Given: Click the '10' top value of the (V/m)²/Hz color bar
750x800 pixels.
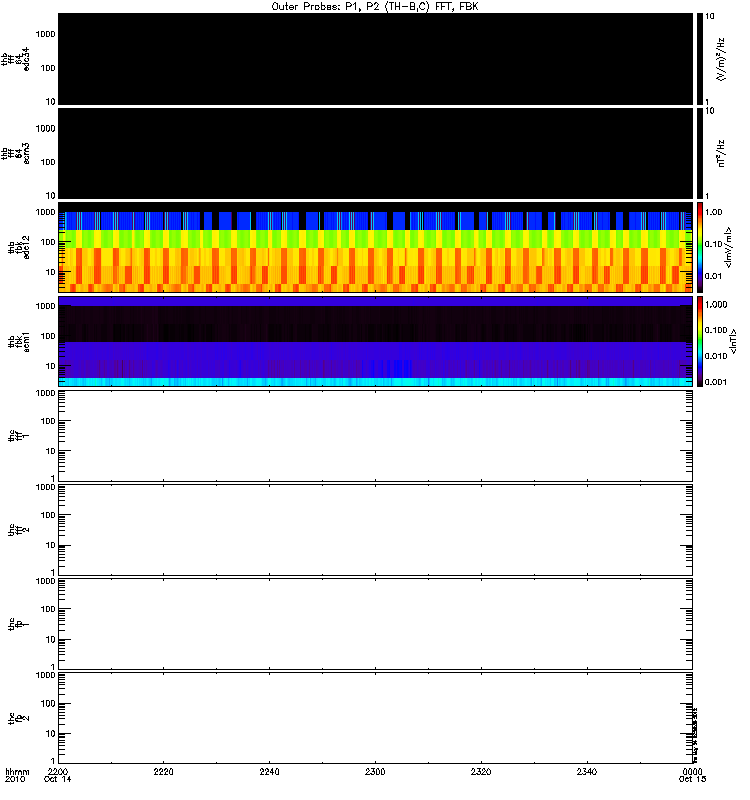Looking at the screenshot, I should [710, 16].
